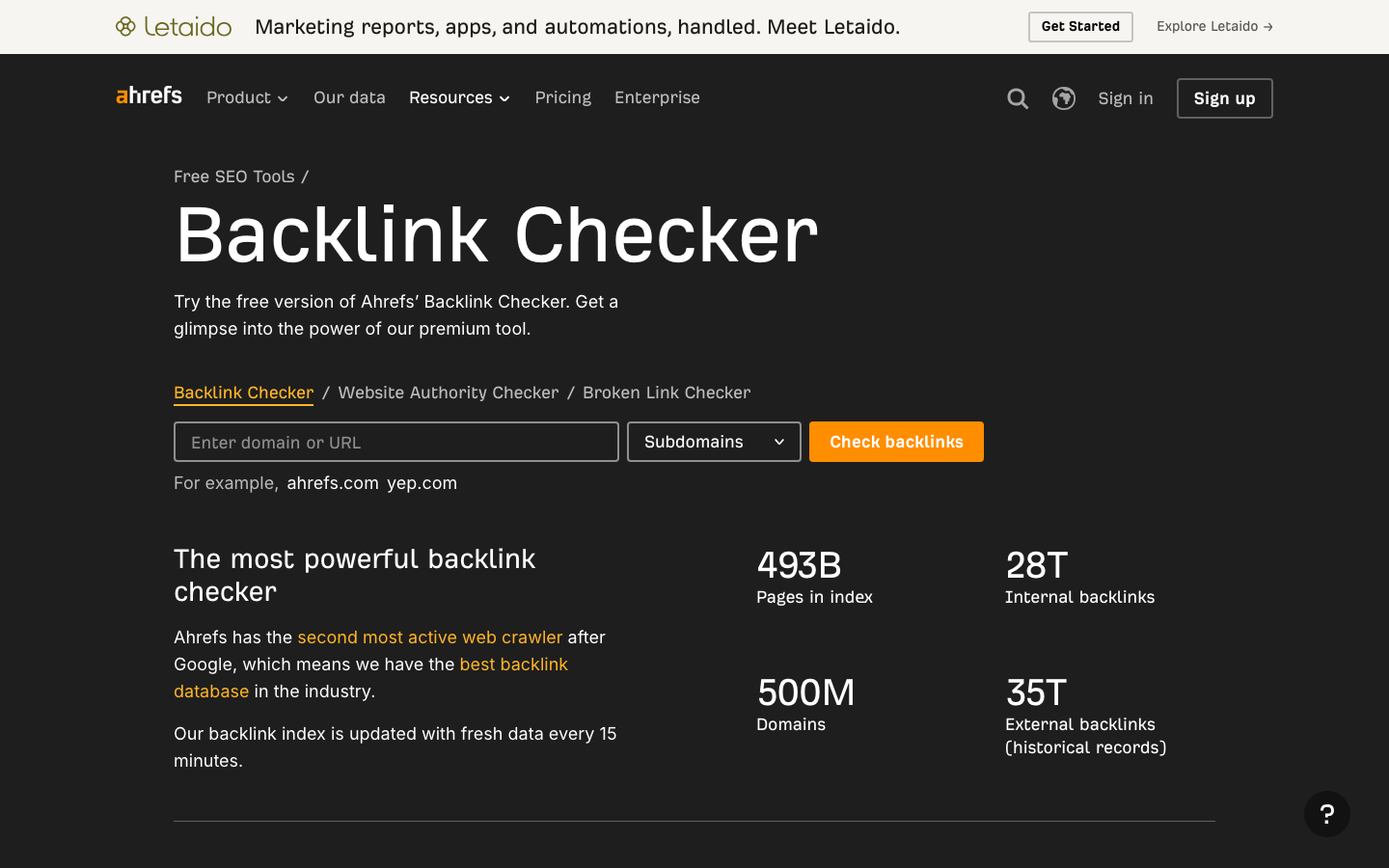Screen dimensions: 1389x868
Task: Click the 28T internal backlinks stat
Action: 1080,578
